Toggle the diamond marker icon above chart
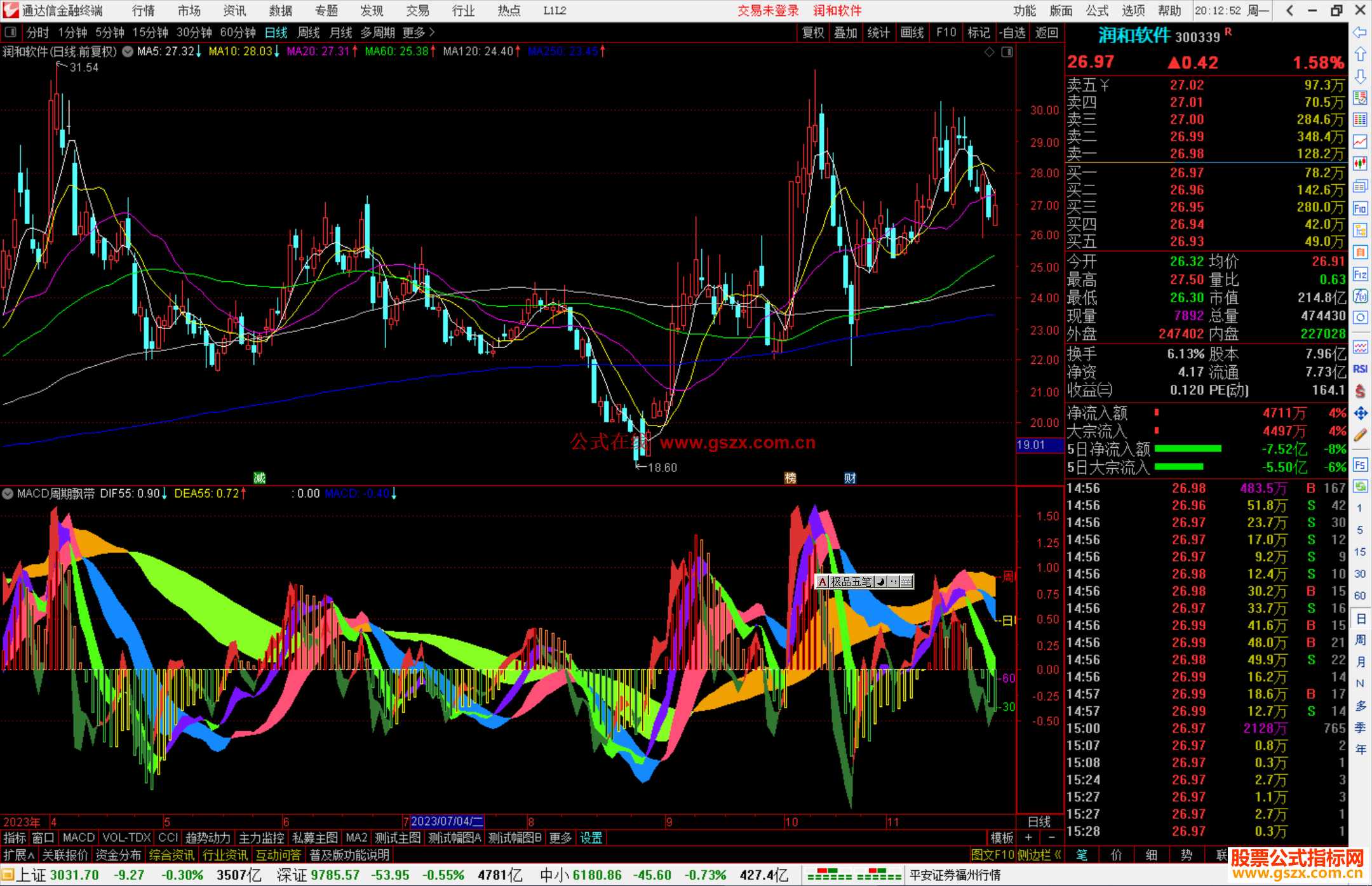 989,52
